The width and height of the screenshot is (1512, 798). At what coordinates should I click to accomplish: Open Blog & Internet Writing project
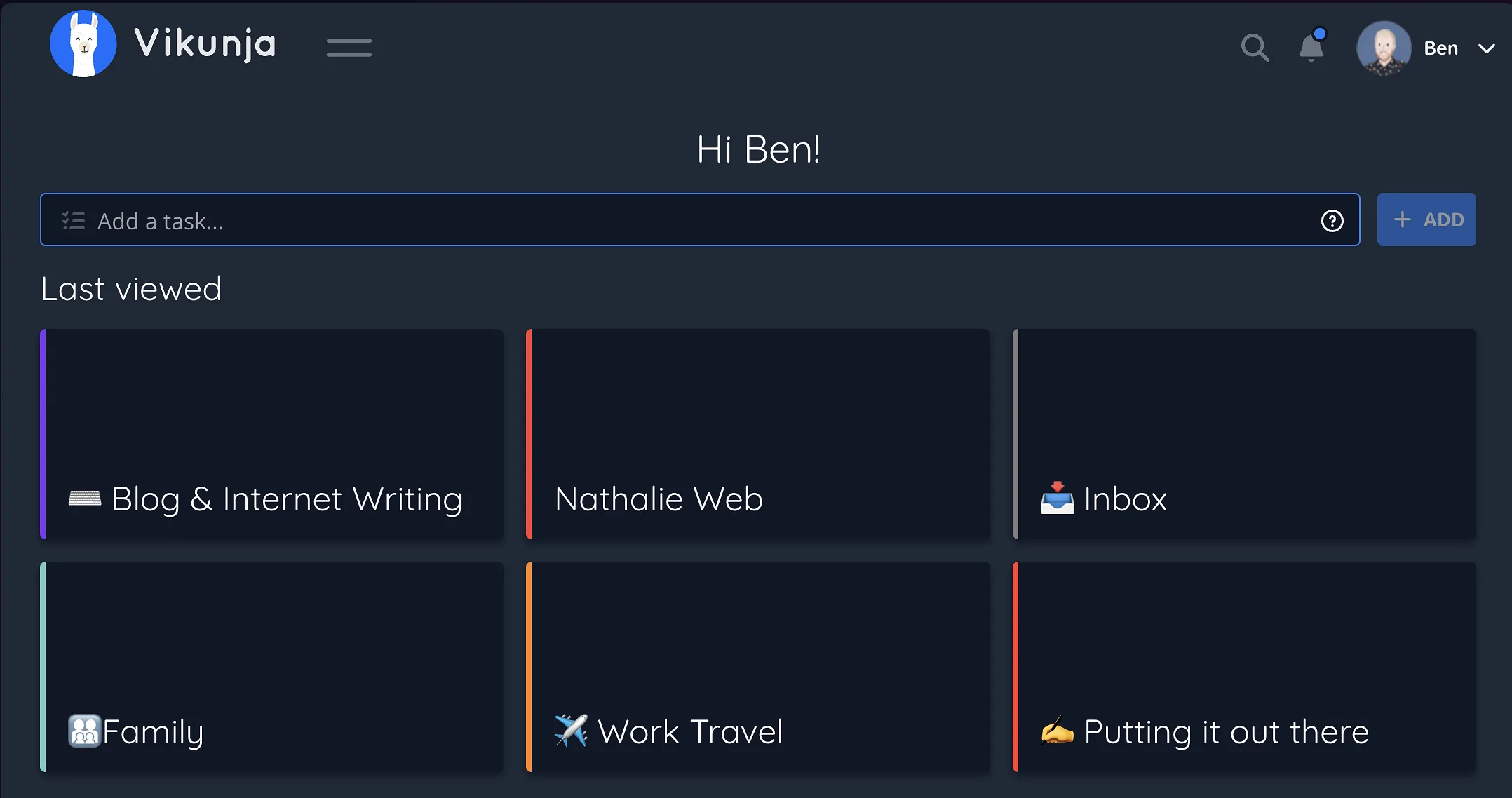272,434
